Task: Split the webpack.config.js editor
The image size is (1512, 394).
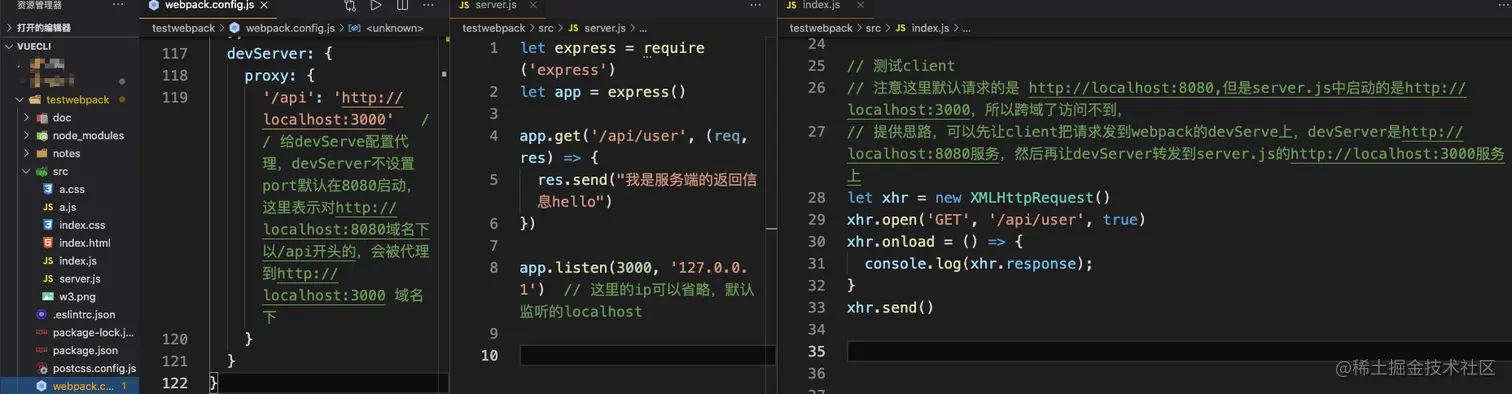Action: click(x=402, y=5)
